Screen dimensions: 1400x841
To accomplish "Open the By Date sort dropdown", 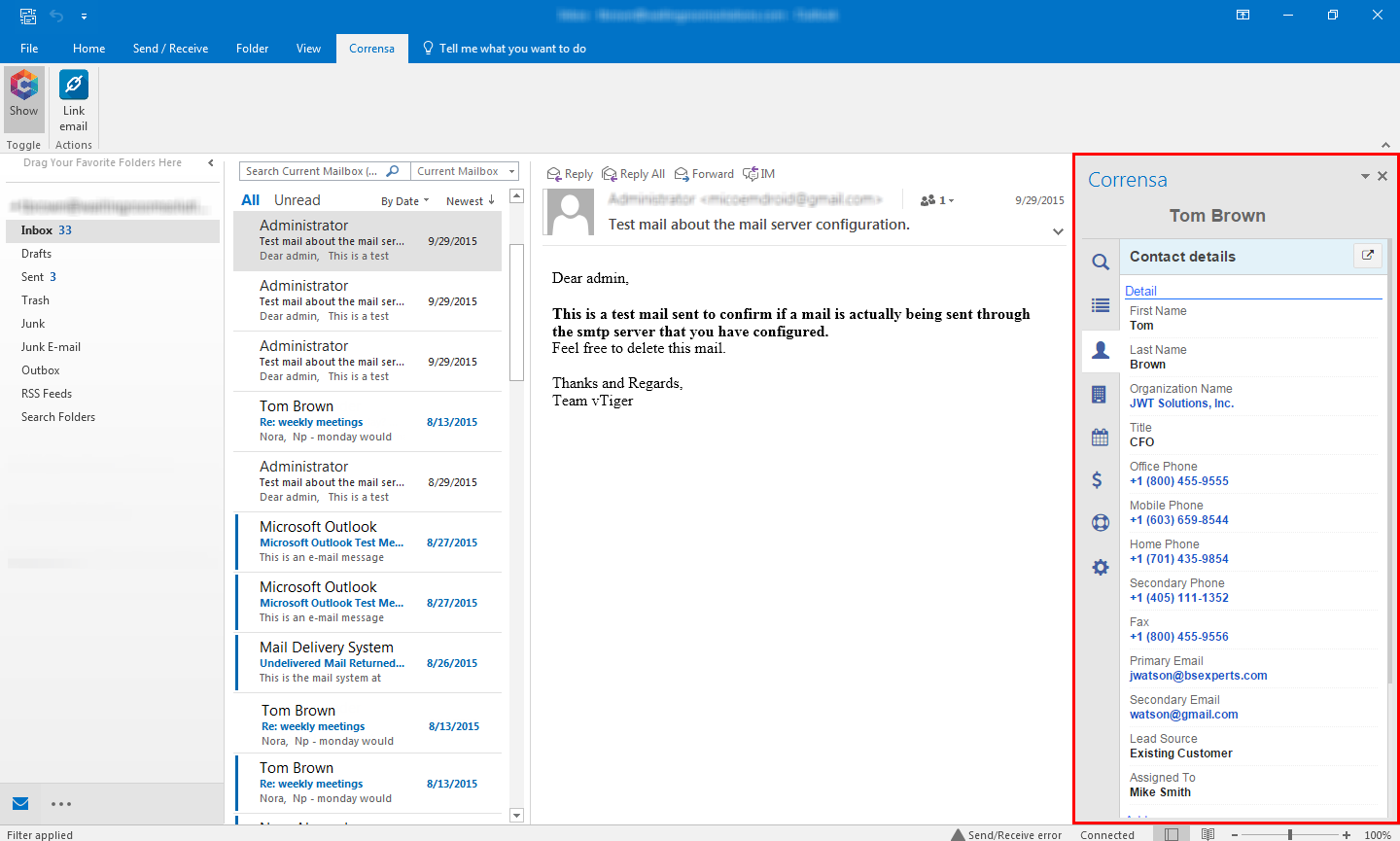I will tap(404, 201).
